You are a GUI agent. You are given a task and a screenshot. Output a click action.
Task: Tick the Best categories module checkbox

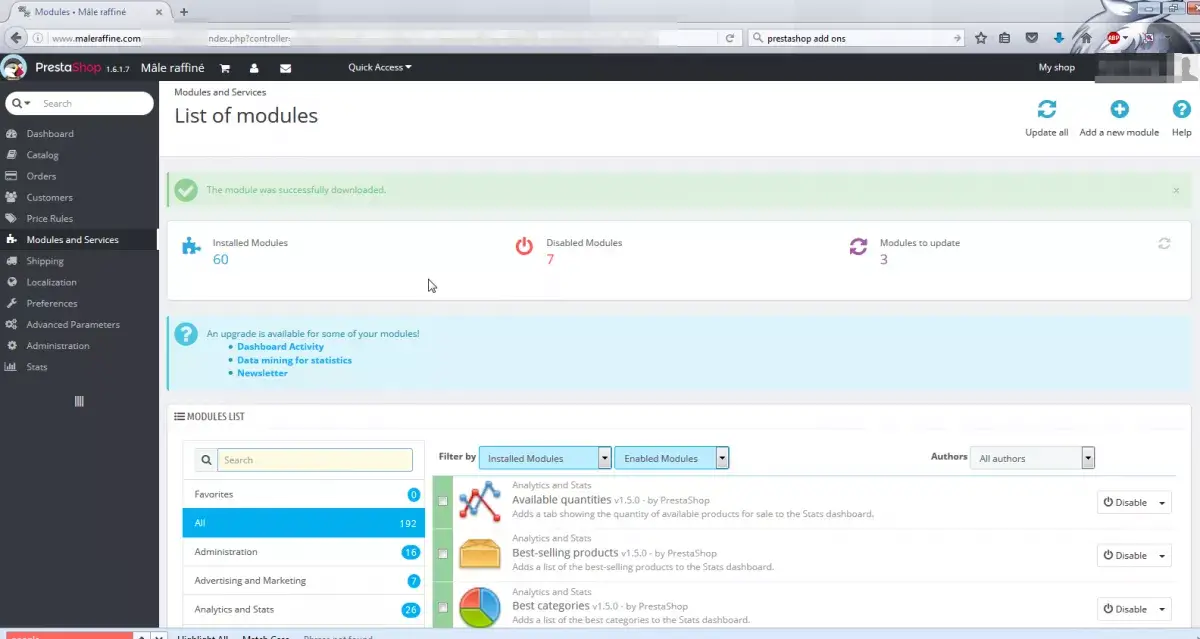point(443,608)
